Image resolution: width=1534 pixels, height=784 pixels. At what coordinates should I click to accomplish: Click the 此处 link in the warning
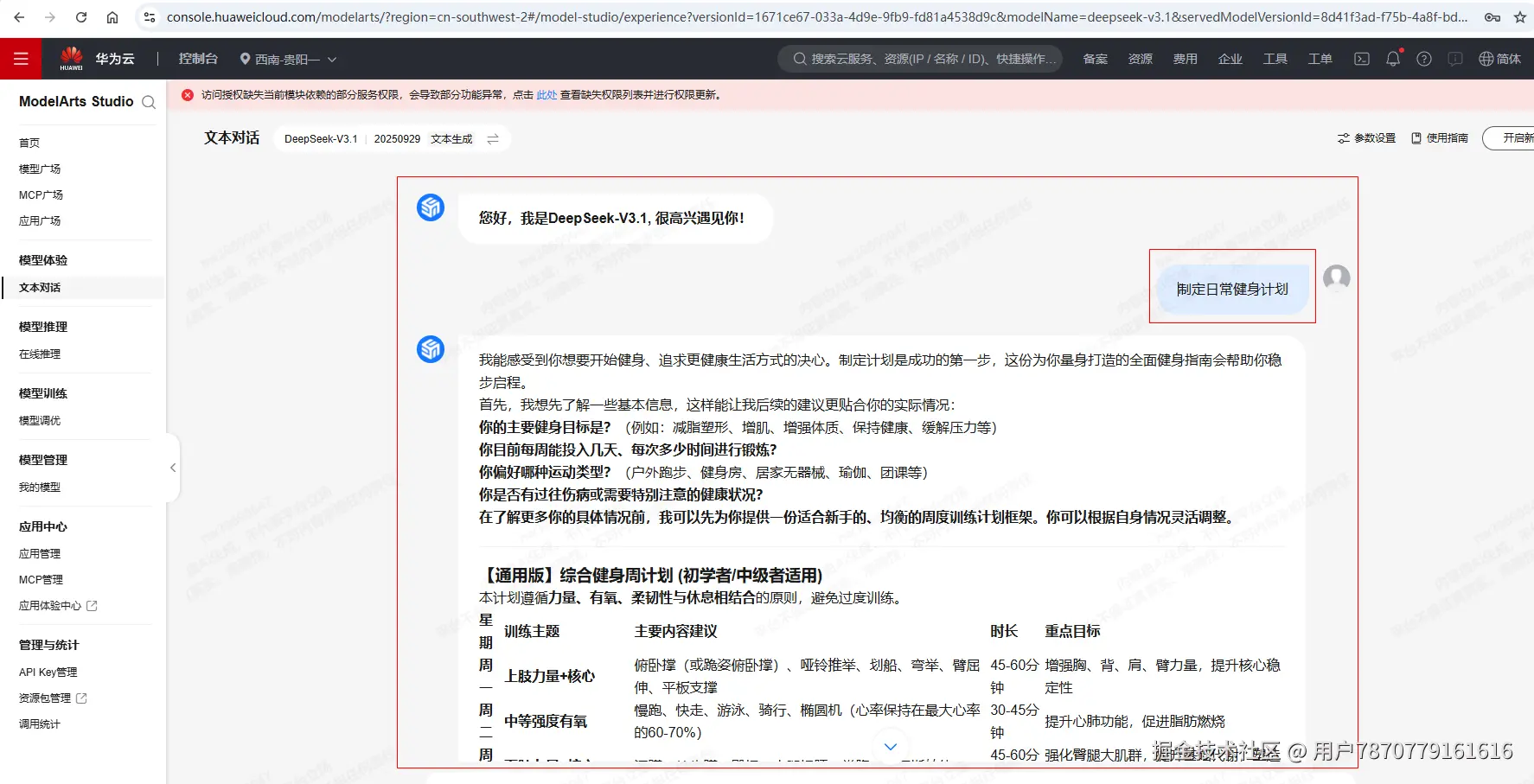tap(546, 95)
